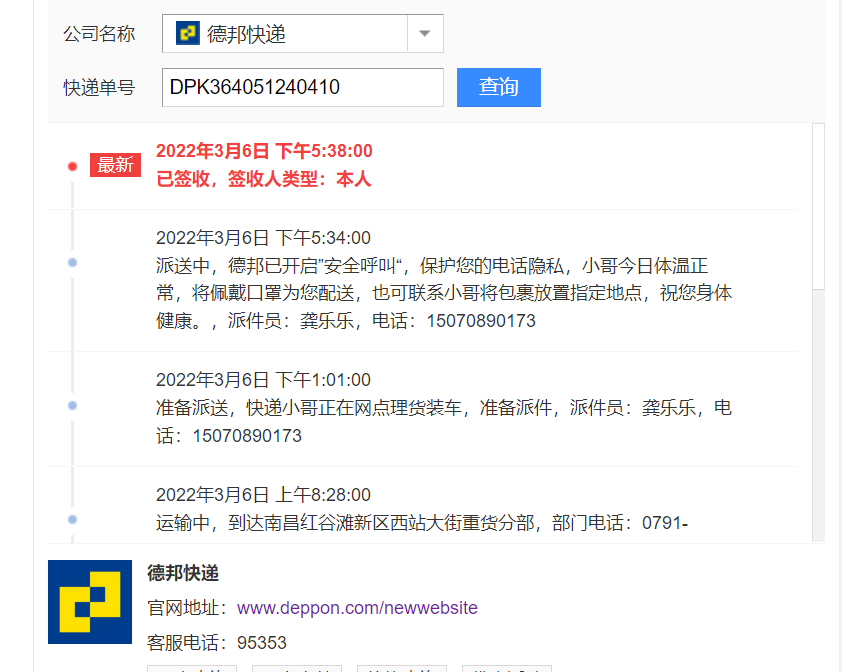The image size is (862, 672).
Task: Open the www.deppon.com/newwebsite link
Action: [x=357, y=608]
